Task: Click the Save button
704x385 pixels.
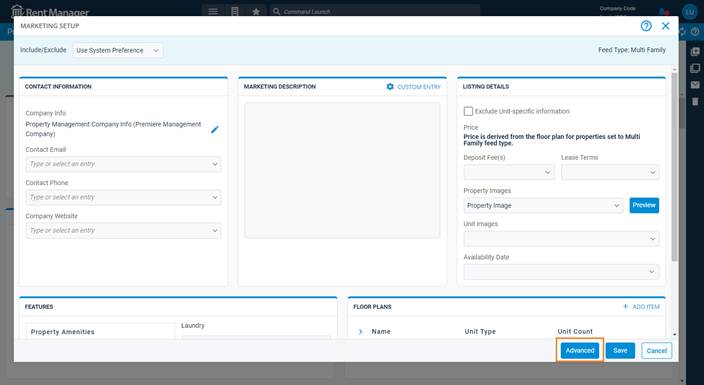Action: [x=620, y=350]
